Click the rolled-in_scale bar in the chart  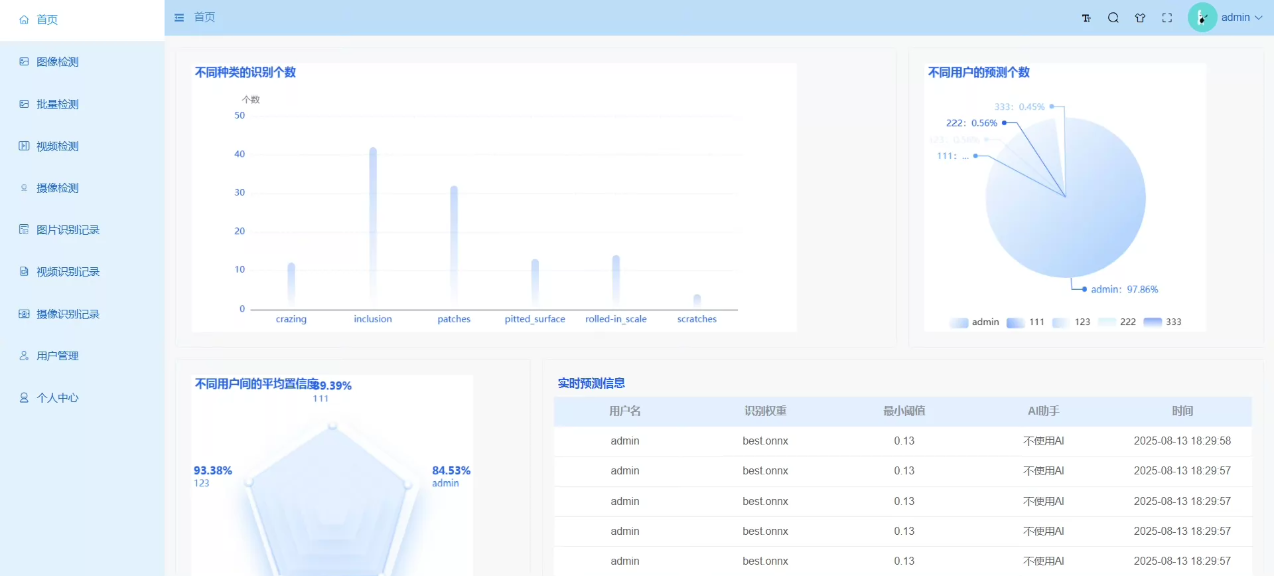tap(616, 282)
